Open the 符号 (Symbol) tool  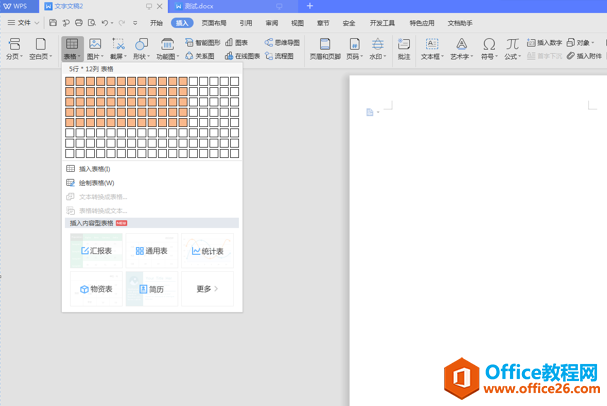[x=489, y=49]
